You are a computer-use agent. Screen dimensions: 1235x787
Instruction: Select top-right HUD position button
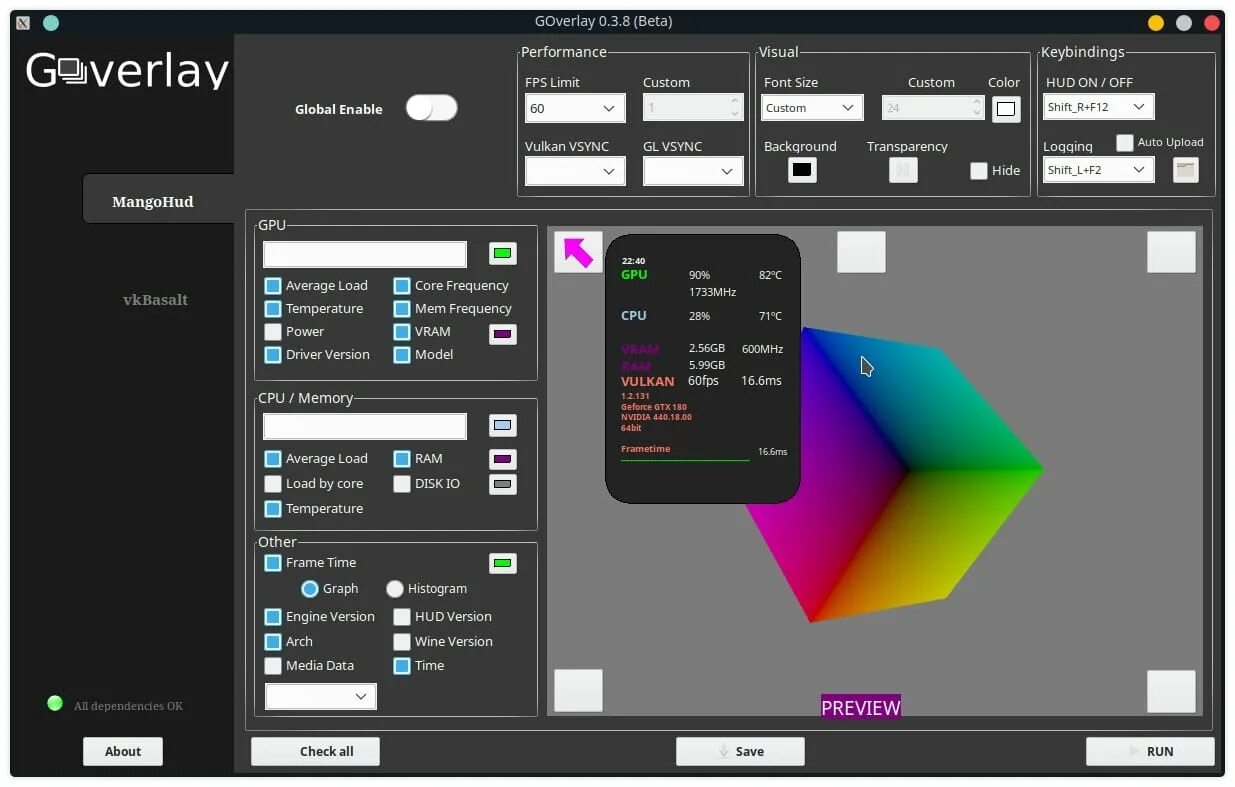(1171, 252)
